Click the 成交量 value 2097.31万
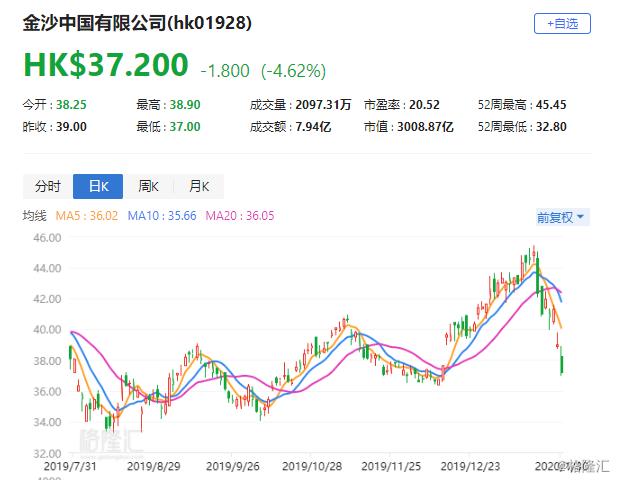 point(323,105)
